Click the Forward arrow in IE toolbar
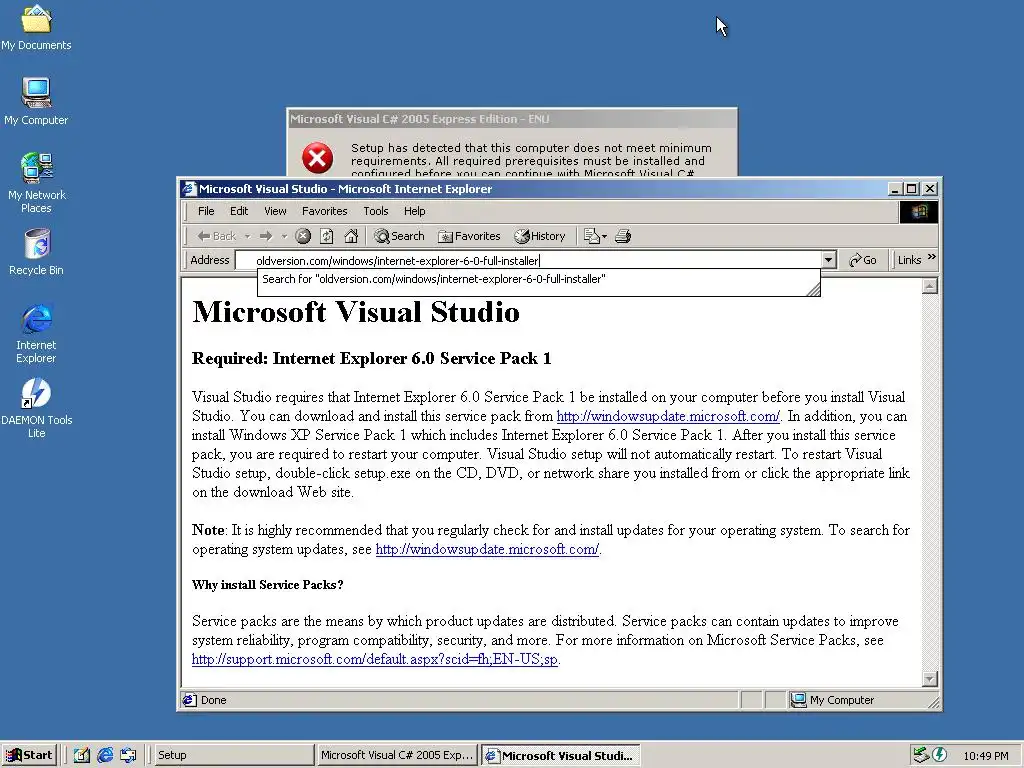This screenshot has width=1024, height=768. 266,236
